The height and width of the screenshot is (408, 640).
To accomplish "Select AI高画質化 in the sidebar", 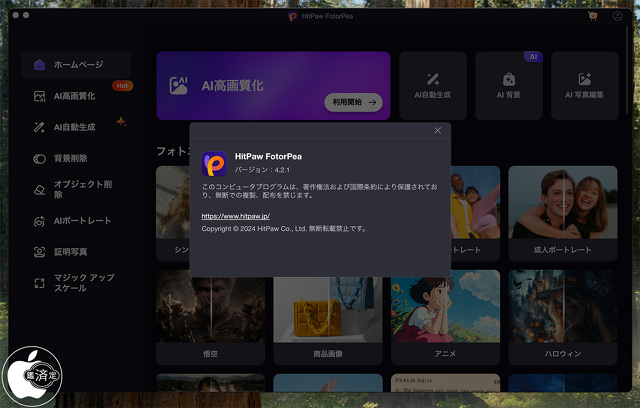I will [76, 96].
